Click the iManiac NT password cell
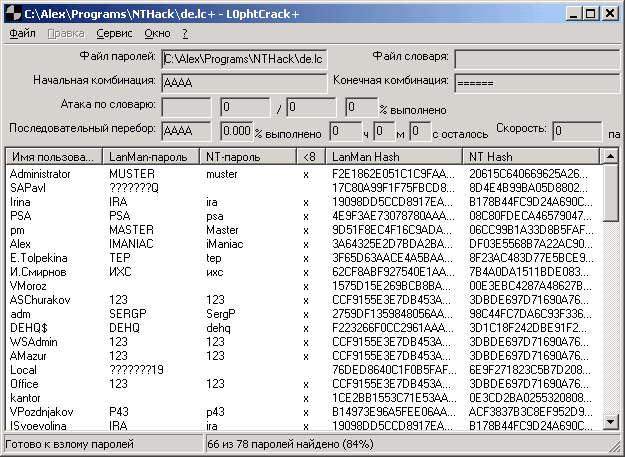625x457 pixels. (225, 244)
